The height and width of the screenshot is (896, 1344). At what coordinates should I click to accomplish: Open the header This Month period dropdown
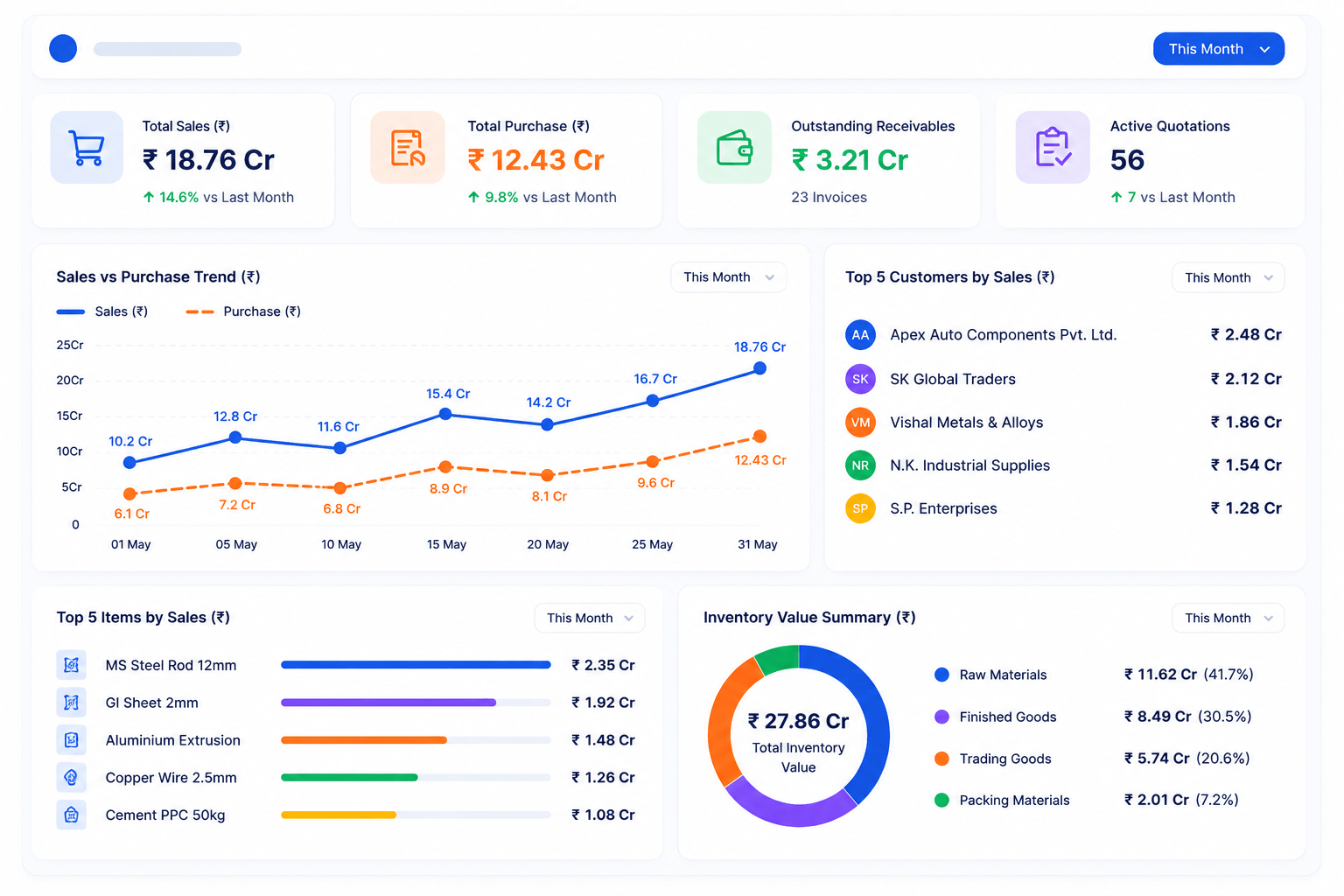pos(1219,49)
